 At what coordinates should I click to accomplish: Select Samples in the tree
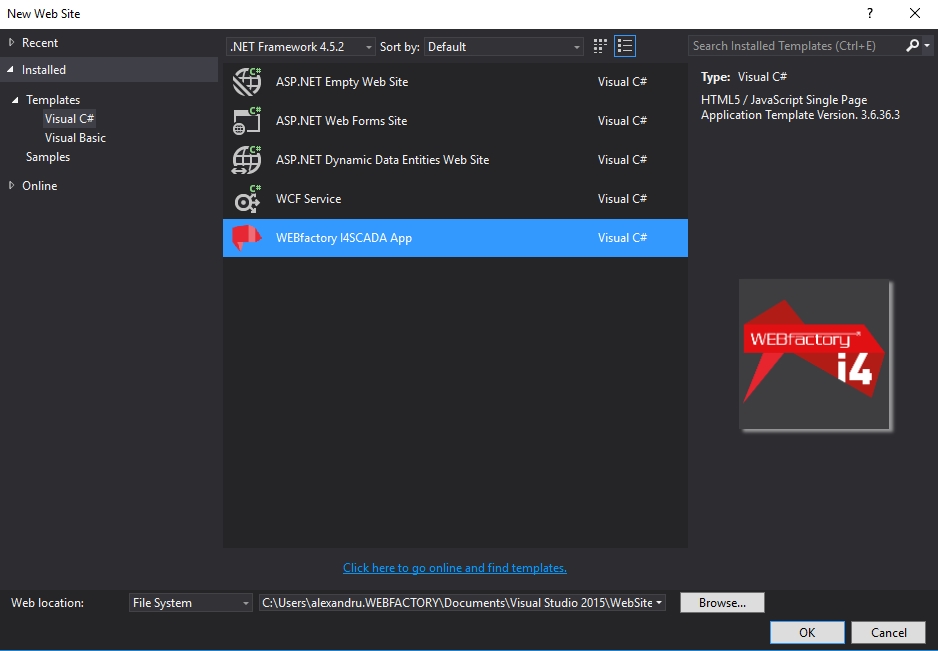[x=48, y=157]
